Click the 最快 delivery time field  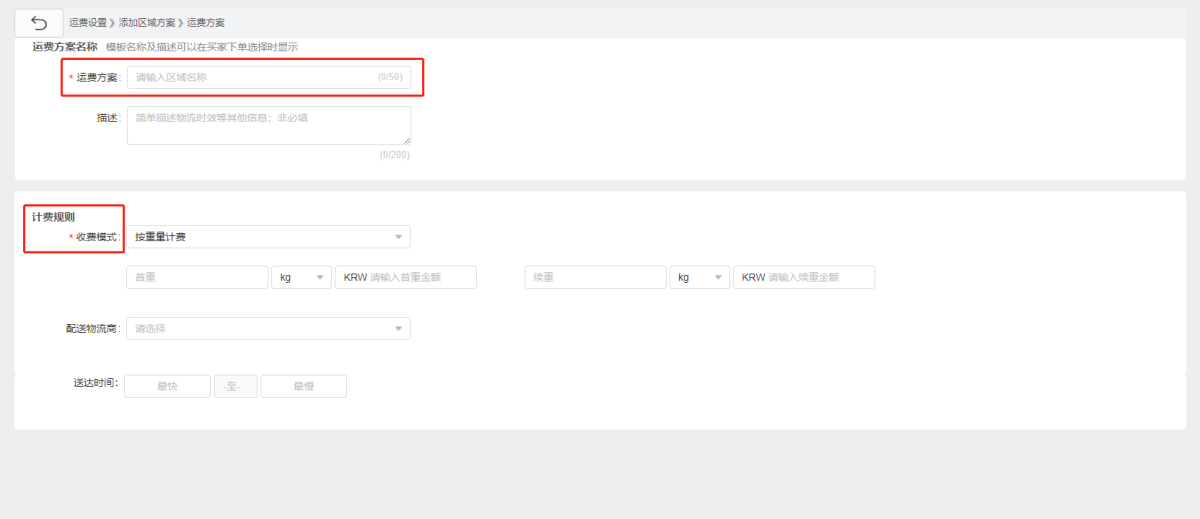click(167, 386)
